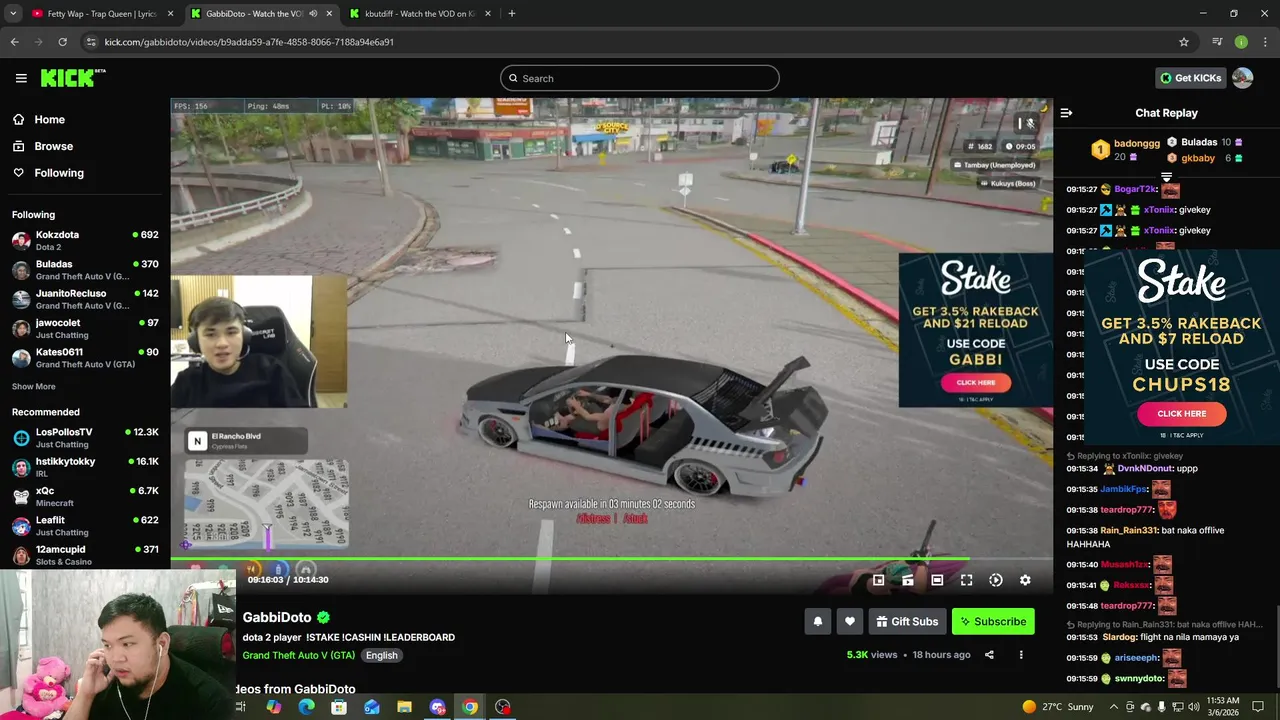Click Slardog username in chat
Screen dimensions: 1280x720
click(1120, 637)
